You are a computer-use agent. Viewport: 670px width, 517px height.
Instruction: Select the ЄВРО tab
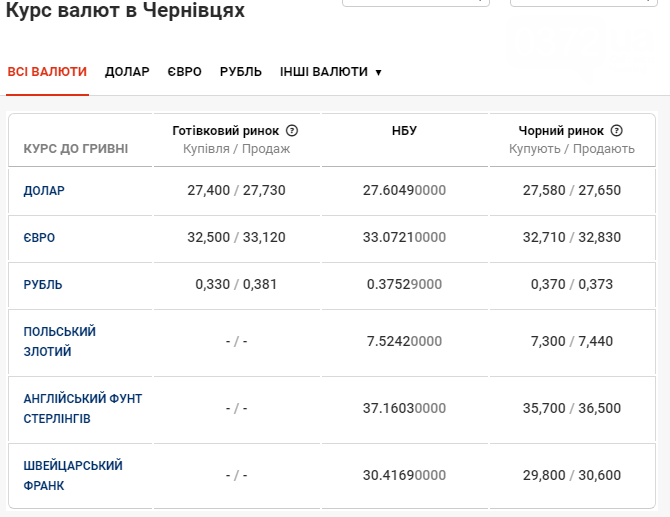(x=185, y=71)
